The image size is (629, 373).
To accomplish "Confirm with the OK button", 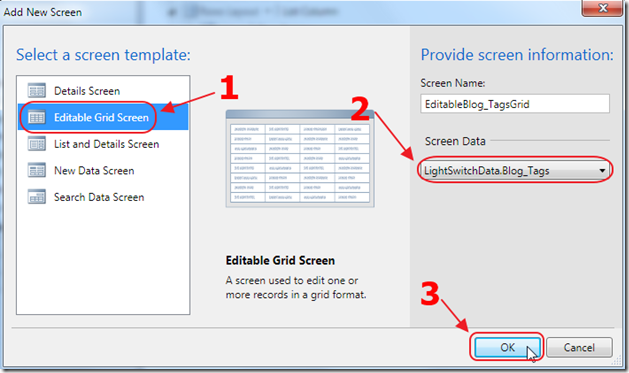I will coord(507,347).
